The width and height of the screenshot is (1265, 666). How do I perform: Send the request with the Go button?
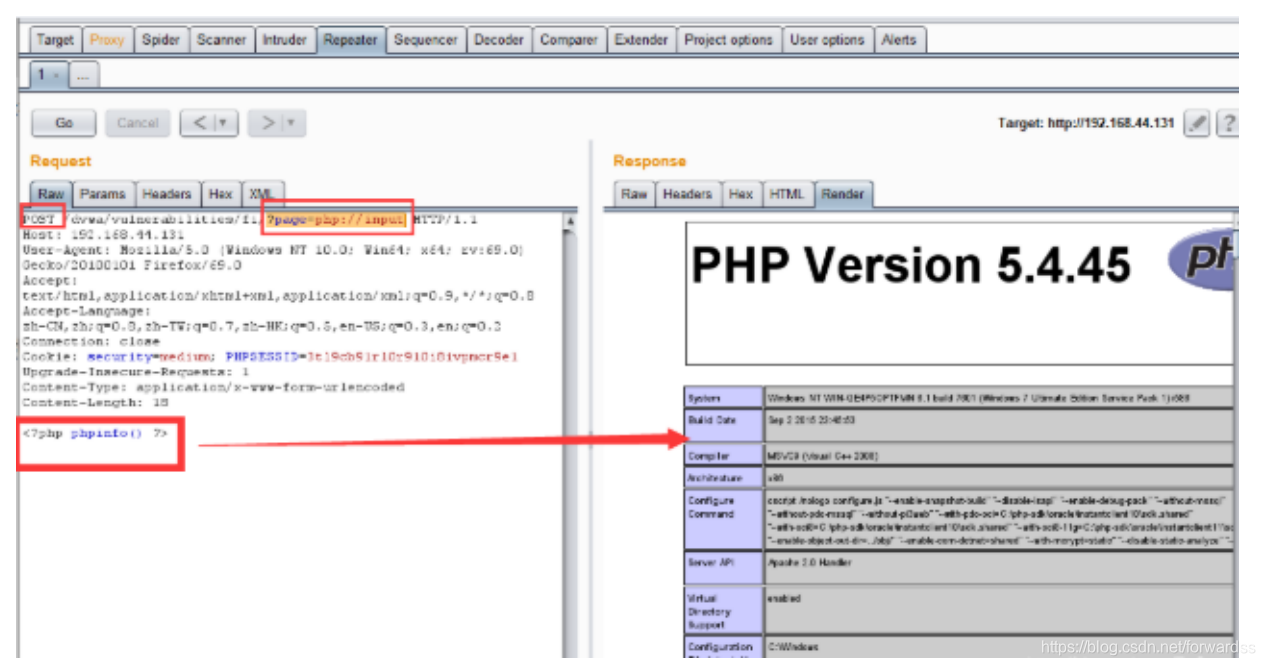point(64,123)
